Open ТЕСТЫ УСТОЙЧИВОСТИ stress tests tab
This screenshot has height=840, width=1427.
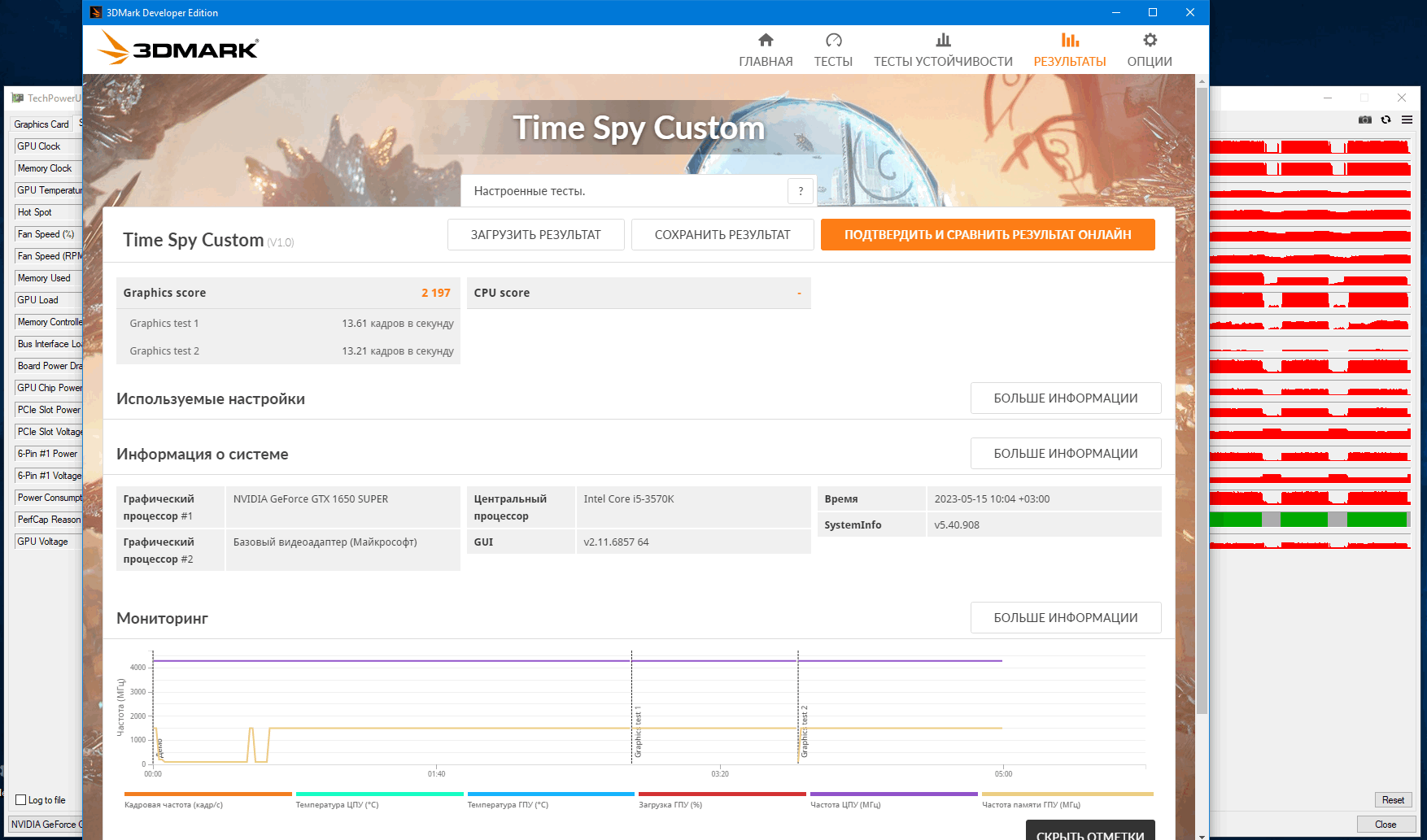pyautogui.click(x=943, y=50)
